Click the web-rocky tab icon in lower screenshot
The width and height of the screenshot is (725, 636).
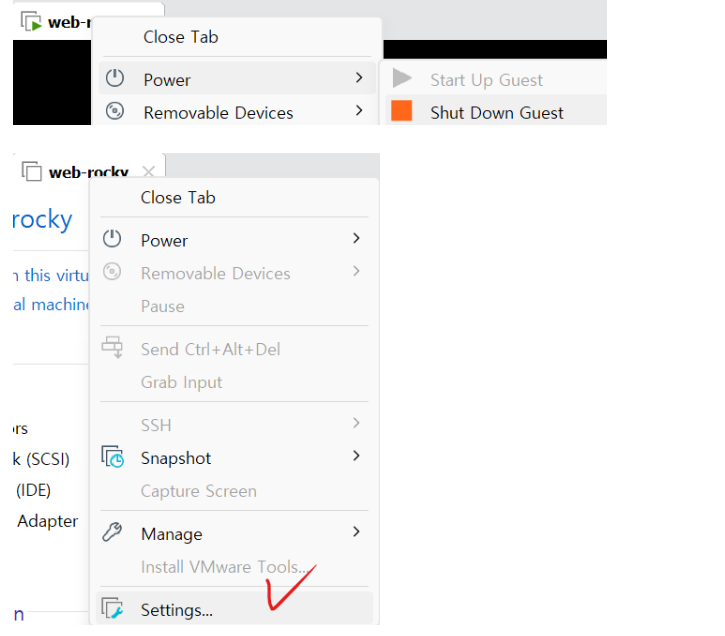coord(31,171)
